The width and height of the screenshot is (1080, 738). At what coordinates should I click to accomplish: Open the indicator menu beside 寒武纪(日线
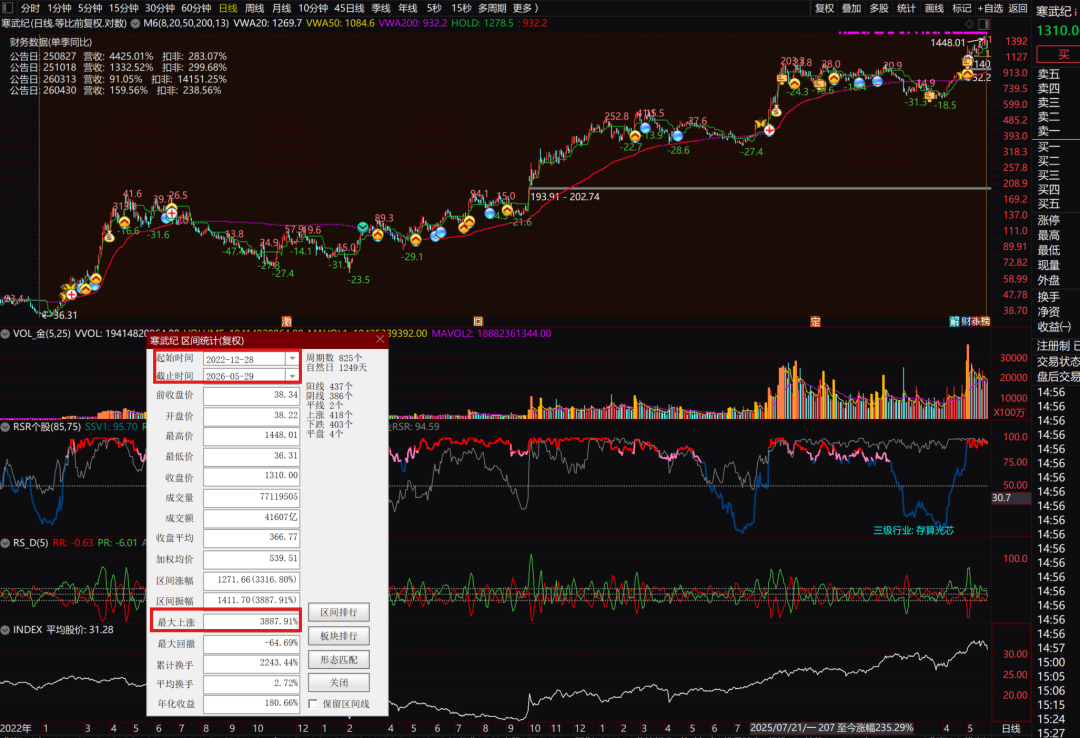point(136,23)
